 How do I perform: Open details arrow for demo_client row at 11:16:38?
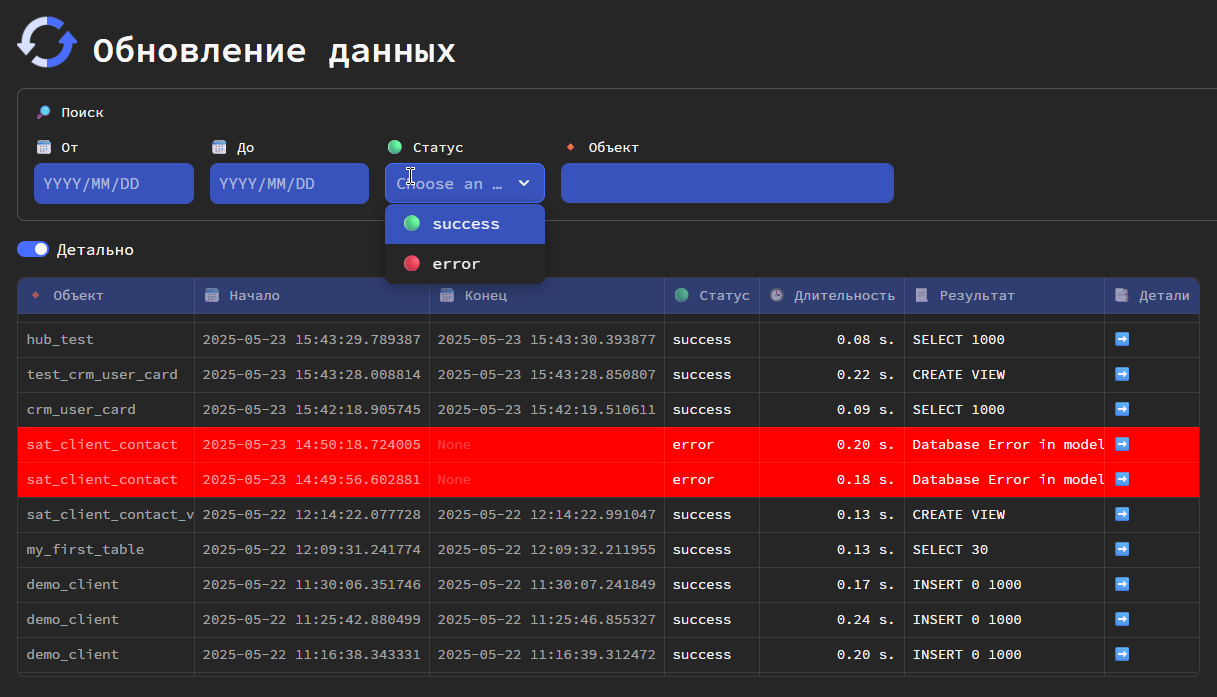[1122, 654]
